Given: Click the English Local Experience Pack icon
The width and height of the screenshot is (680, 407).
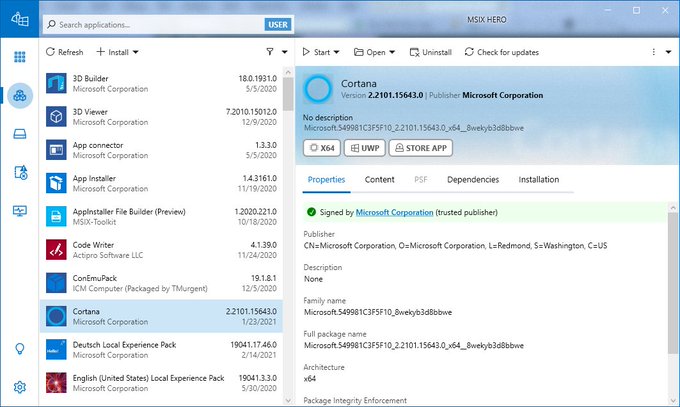Looking at the screenshot, I should click(56, 383).
